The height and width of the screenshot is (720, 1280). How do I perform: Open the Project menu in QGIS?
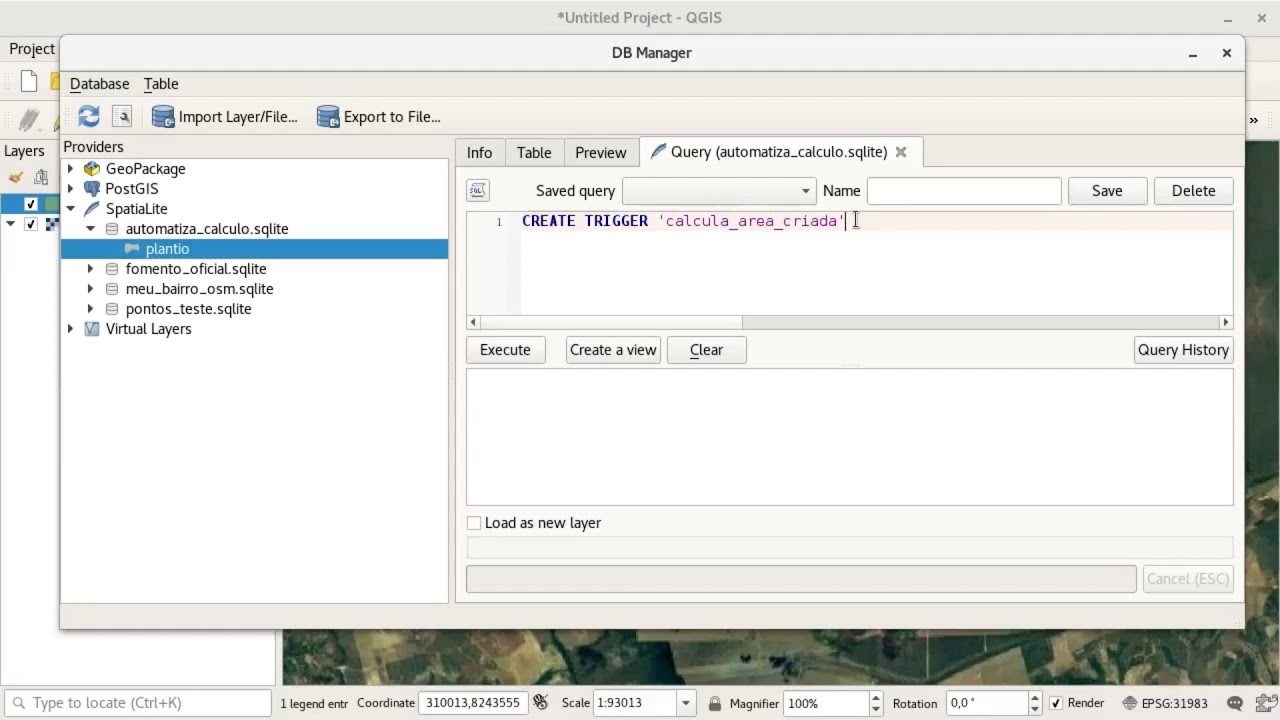pos(32,48)
